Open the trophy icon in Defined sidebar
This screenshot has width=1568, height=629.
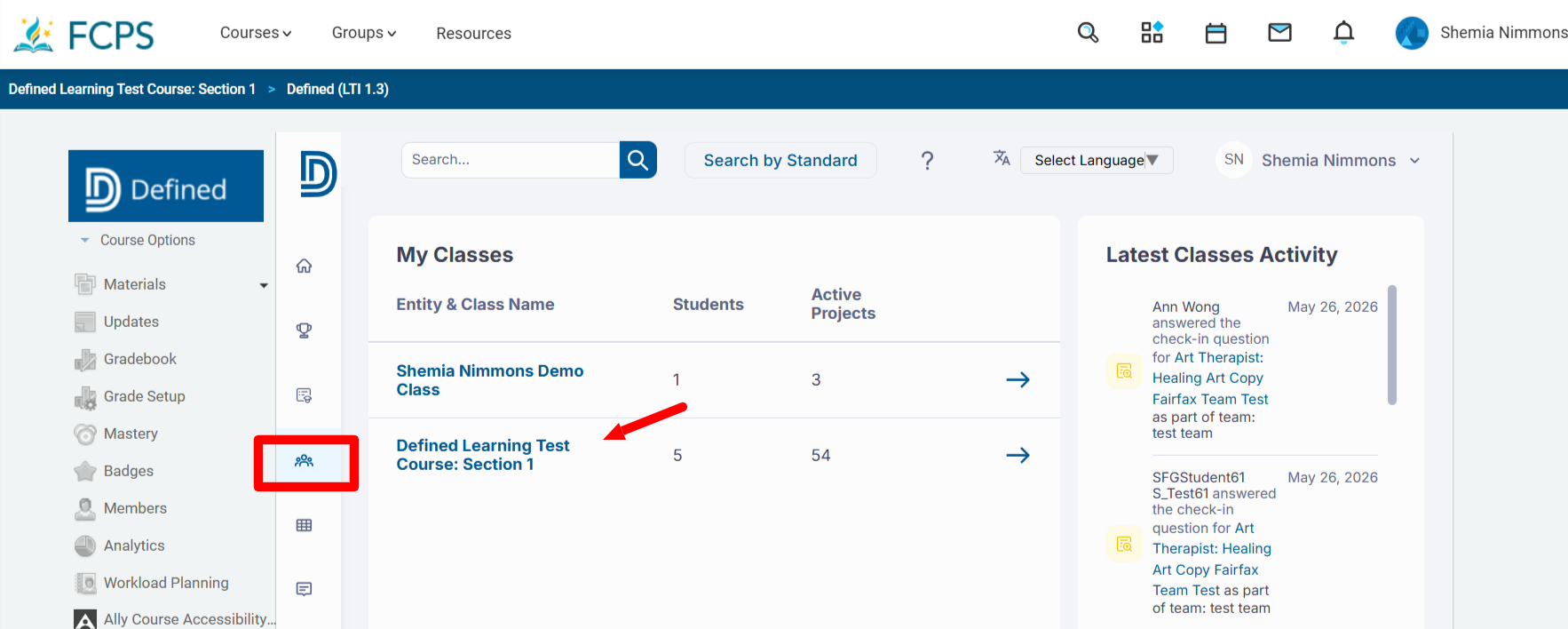(x=304, y=330)
